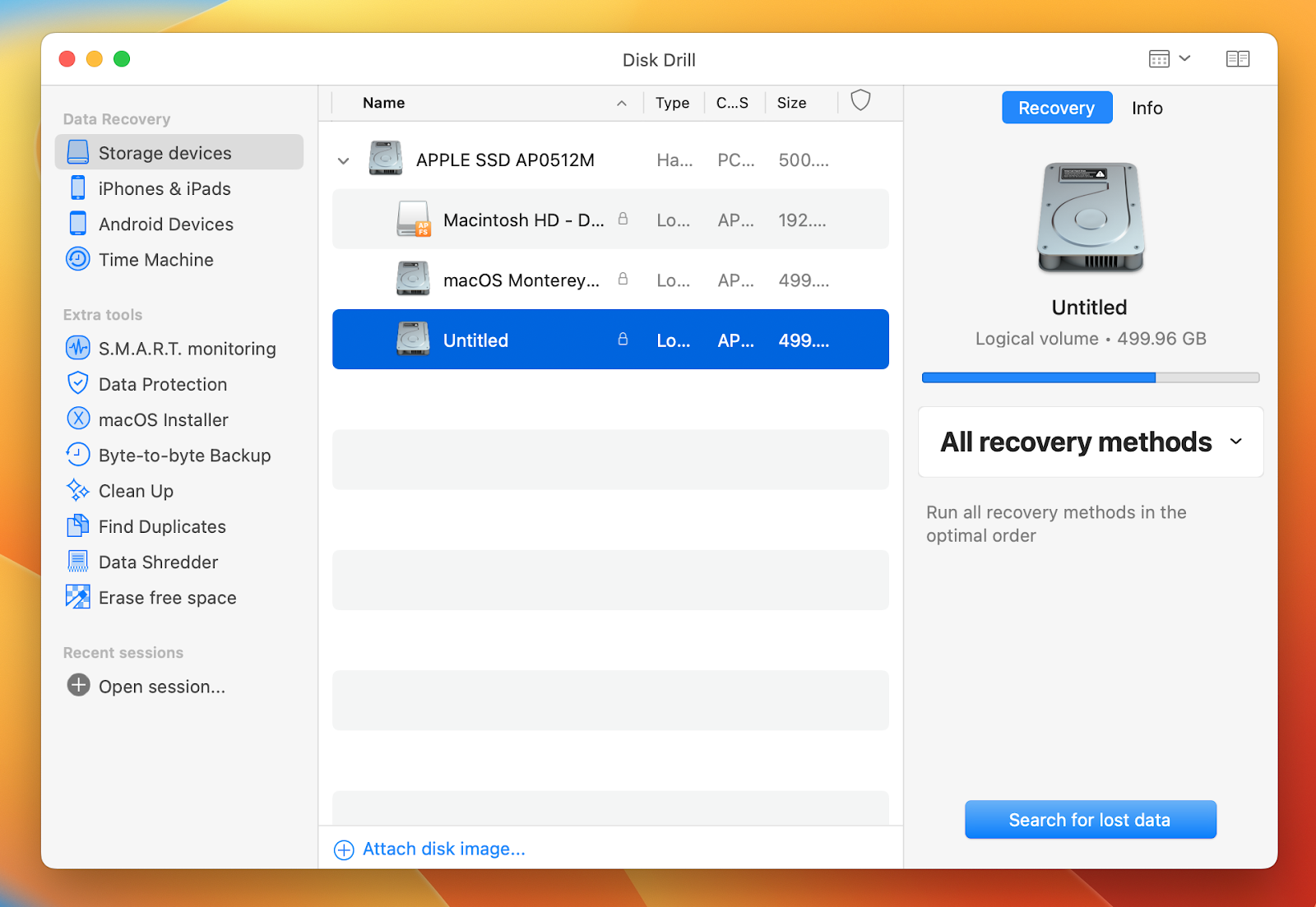Switch to the Info tab
Image resolution: width=1316 pixels, height=907 pixels.
pyautogui.click(x=1147, y=108)
